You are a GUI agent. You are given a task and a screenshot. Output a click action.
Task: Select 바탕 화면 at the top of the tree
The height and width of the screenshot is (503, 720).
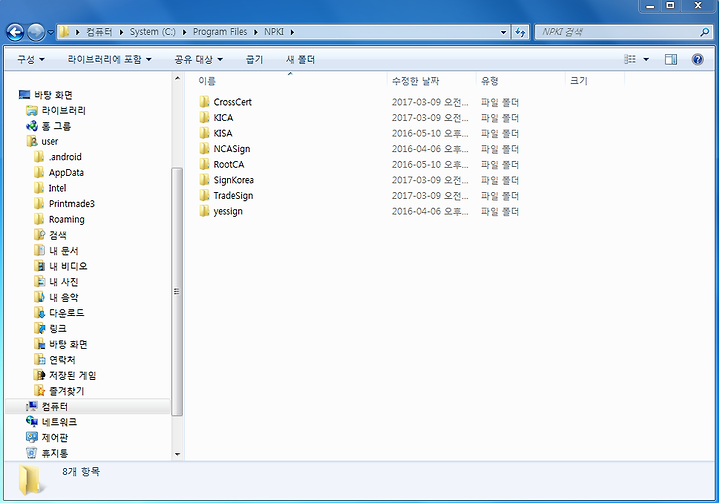[53, 95]
